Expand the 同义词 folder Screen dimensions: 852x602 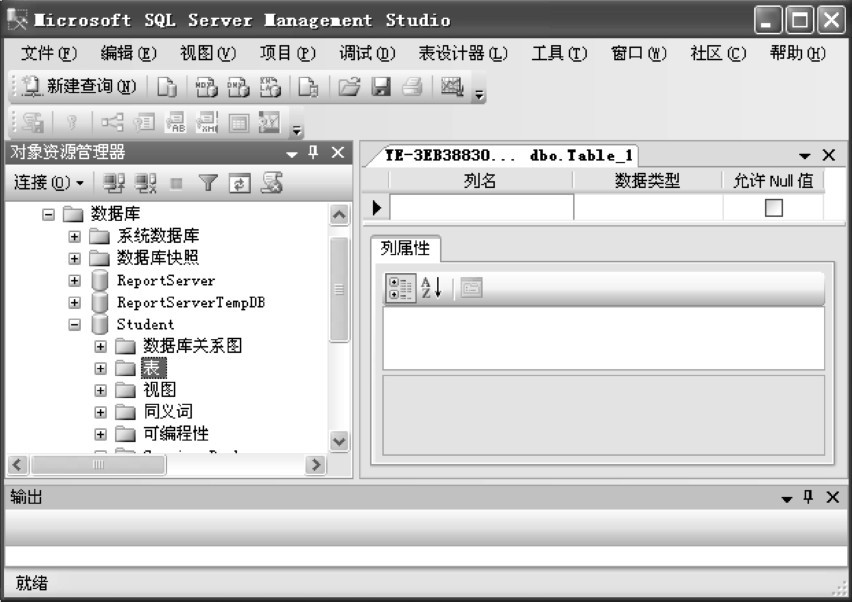(x=101, y=412)
